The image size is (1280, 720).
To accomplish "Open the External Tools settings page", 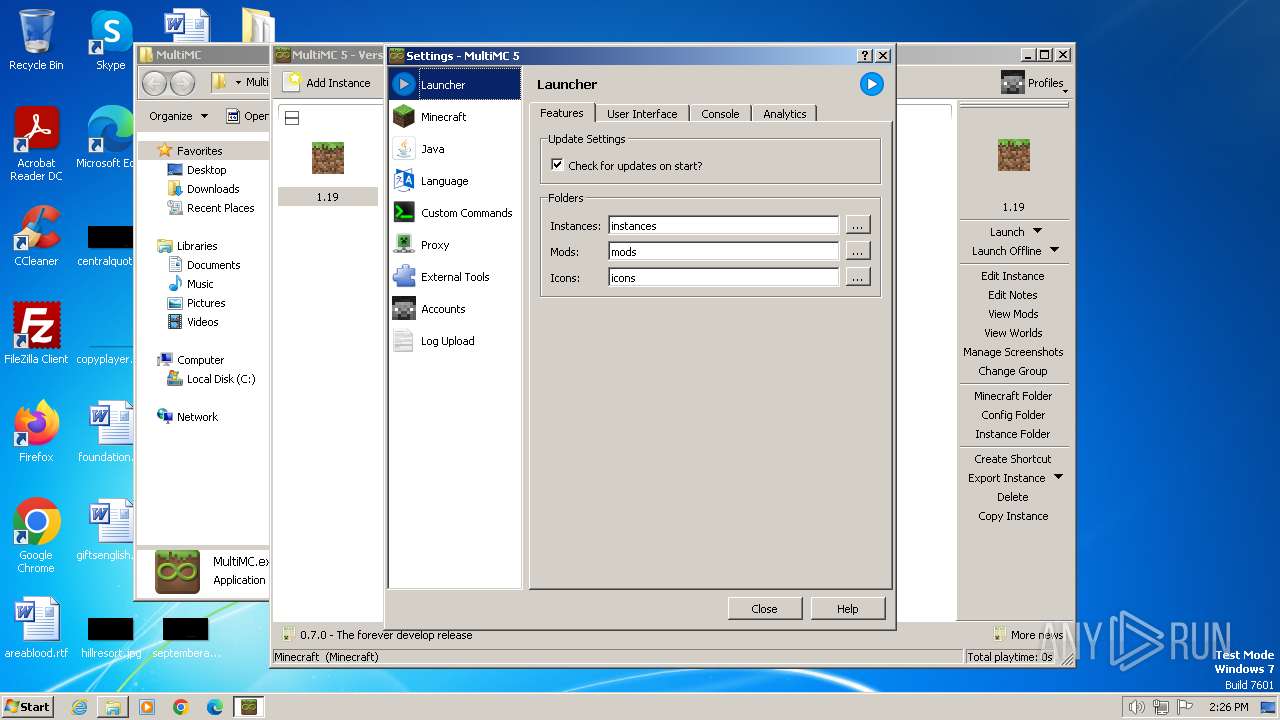I will click(x=455, y=277).
